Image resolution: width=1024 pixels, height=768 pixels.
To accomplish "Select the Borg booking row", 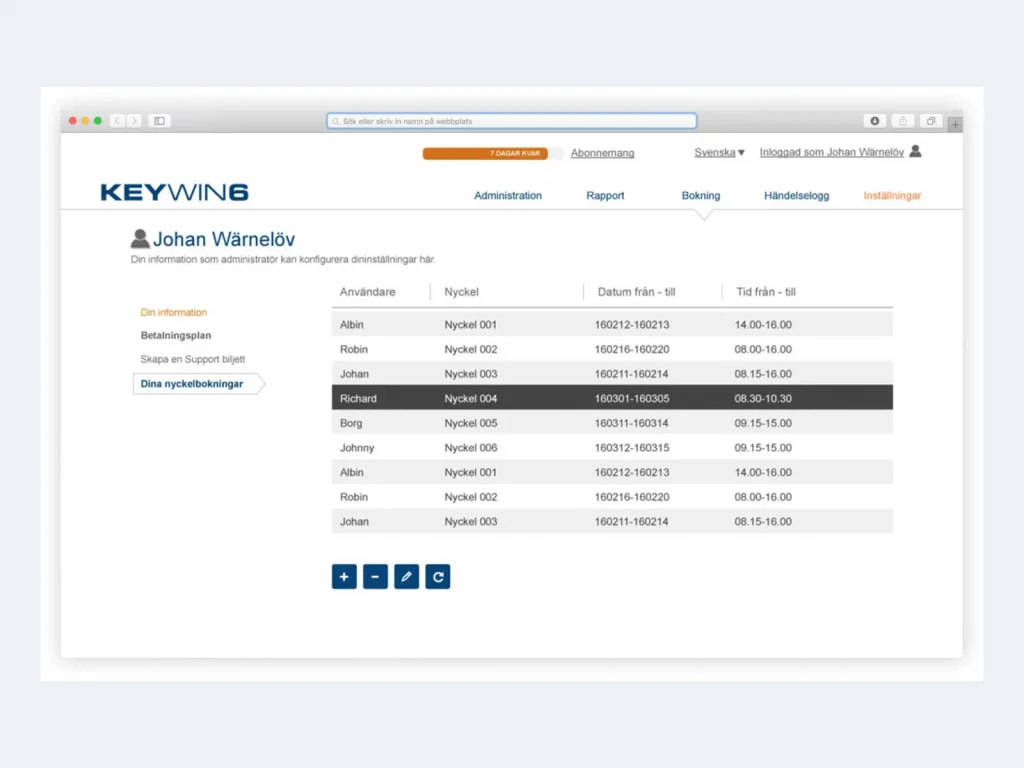I will pyautogui.click(x=612, y=423).
